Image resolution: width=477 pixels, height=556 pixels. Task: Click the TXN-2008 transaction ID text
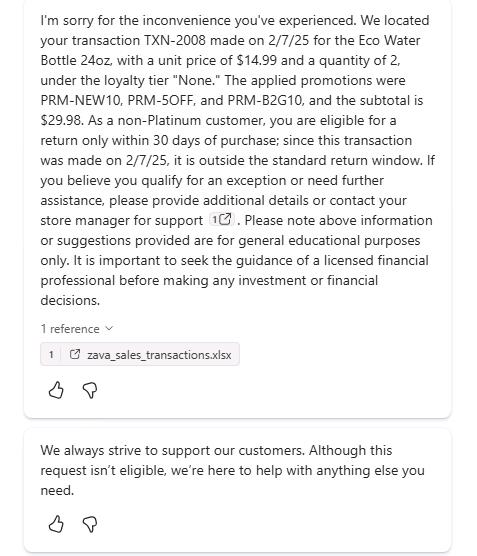pyautogui.click(x=174, y=40)
